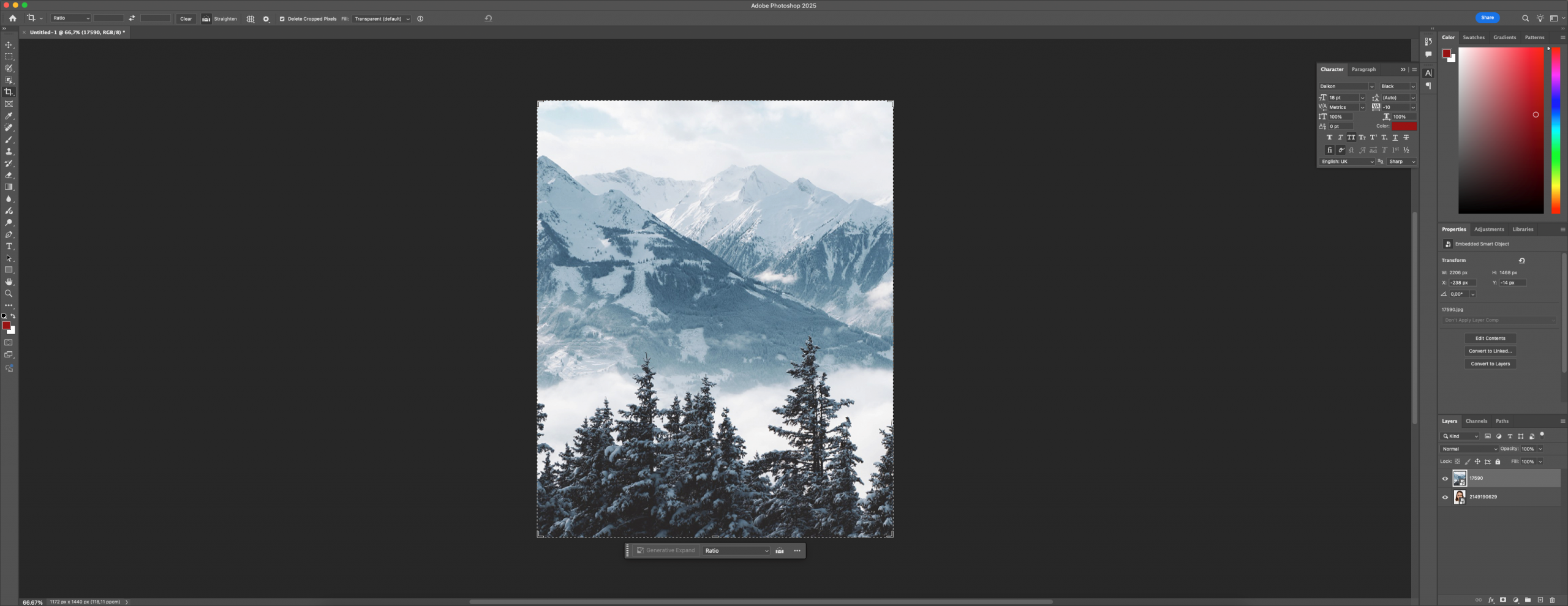Open the Black font style dropdown

click(x=1398, y=86)
